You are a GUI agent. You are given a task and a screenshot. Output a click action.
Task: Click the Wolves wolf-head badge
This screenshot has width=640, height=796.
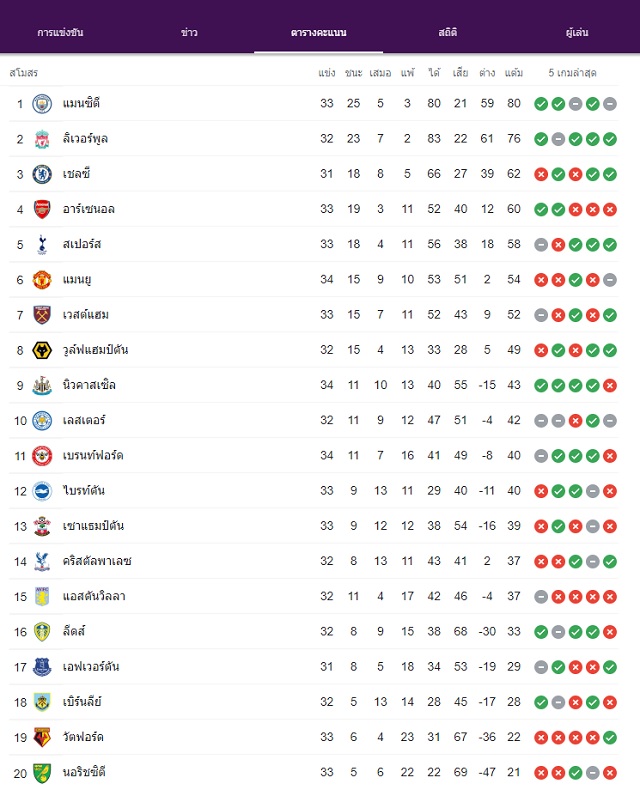point(42,350)
